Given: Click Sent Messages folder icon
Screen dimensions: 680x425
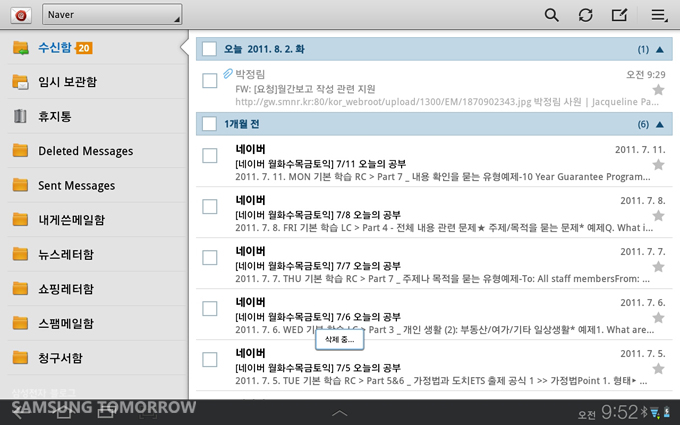Looking at the screenshot, I should coord(20,185).
